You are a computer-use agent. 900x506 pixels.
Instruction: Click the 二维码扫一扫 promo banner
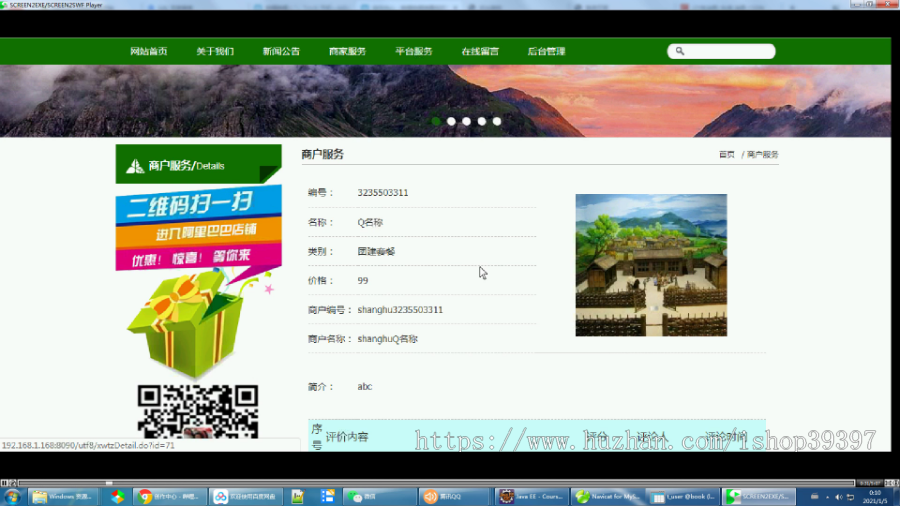(x=199, y=228)
